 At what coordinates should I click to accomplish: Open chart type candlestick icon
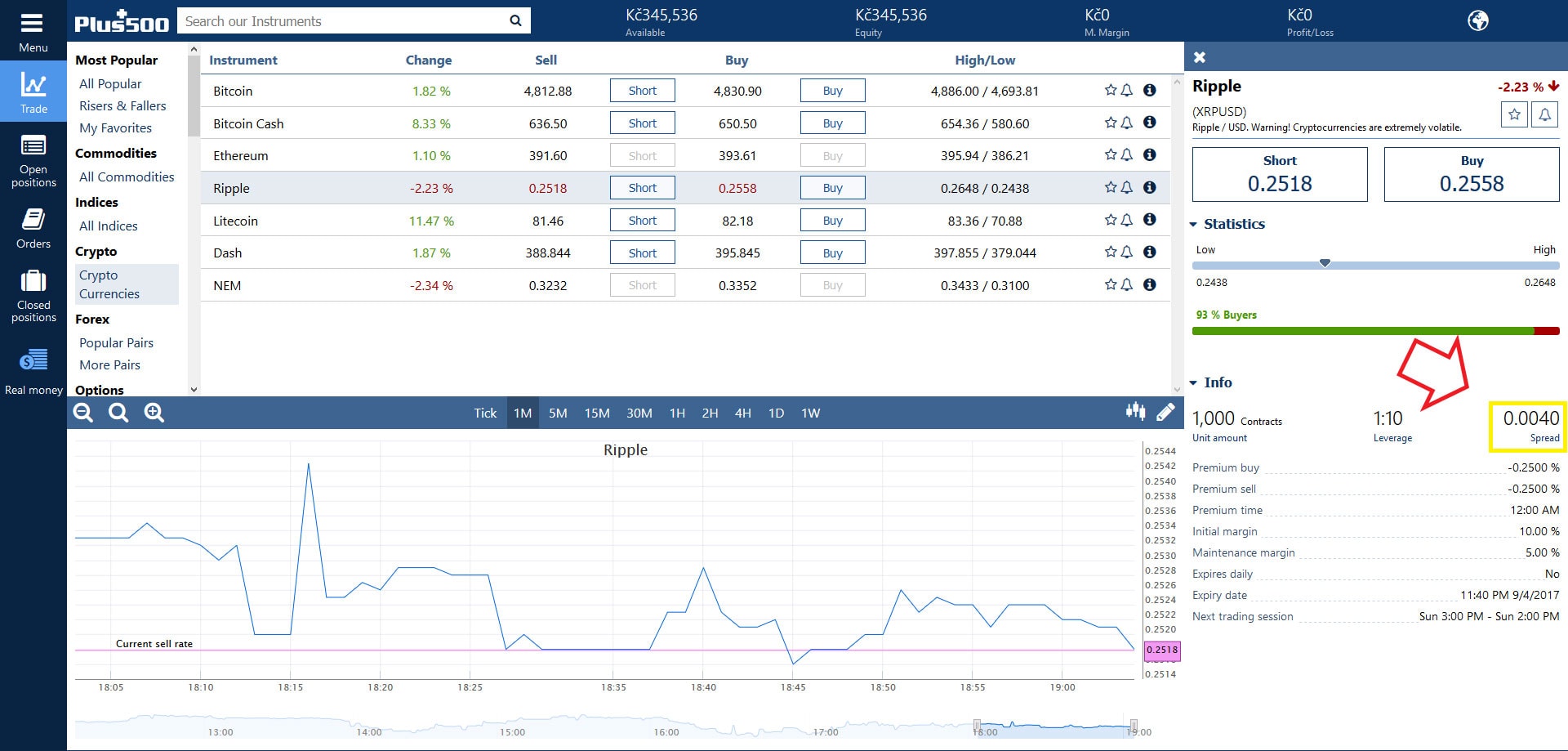coord(1135,412)
